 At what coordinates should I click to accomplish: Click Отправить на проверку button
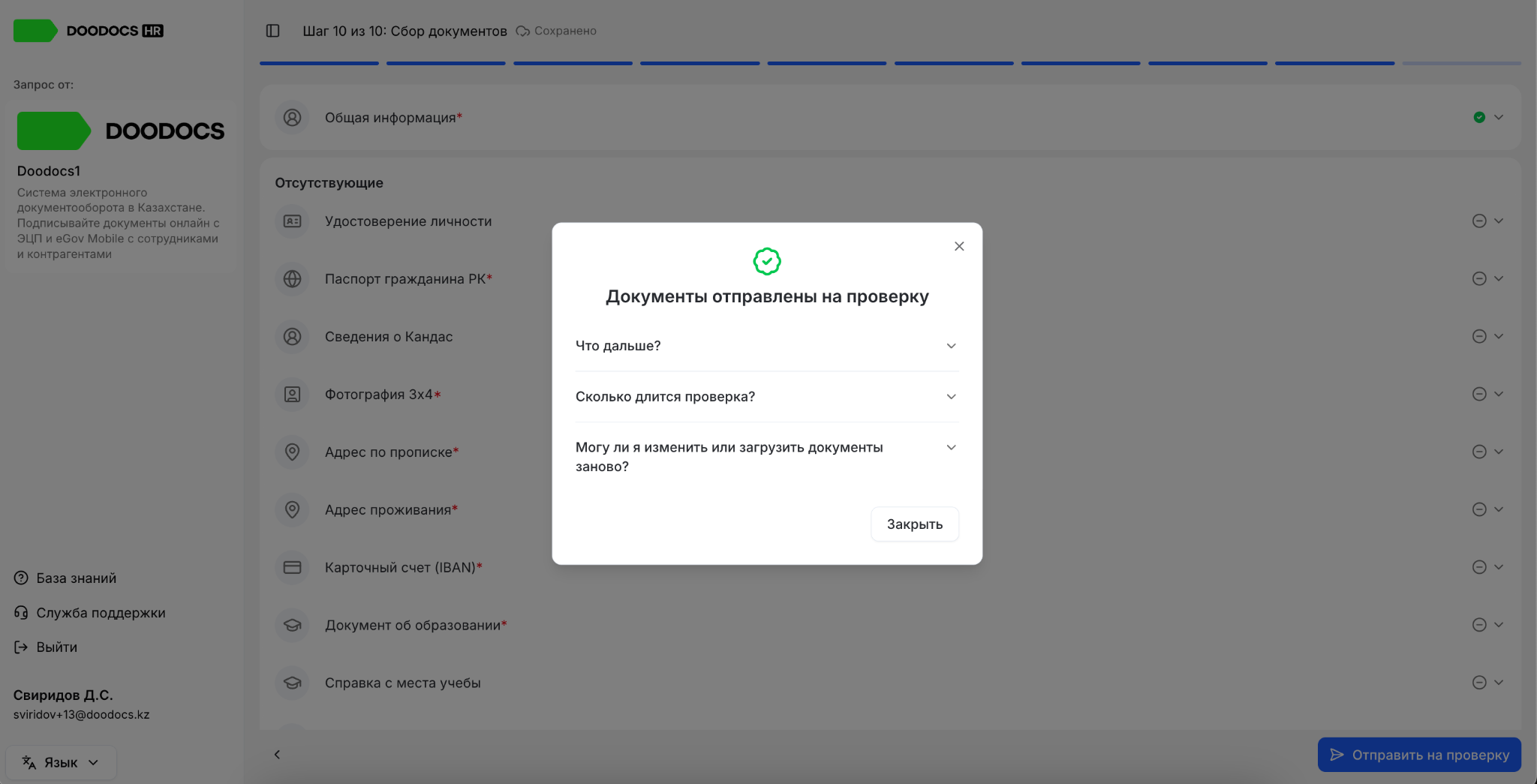1419,755
